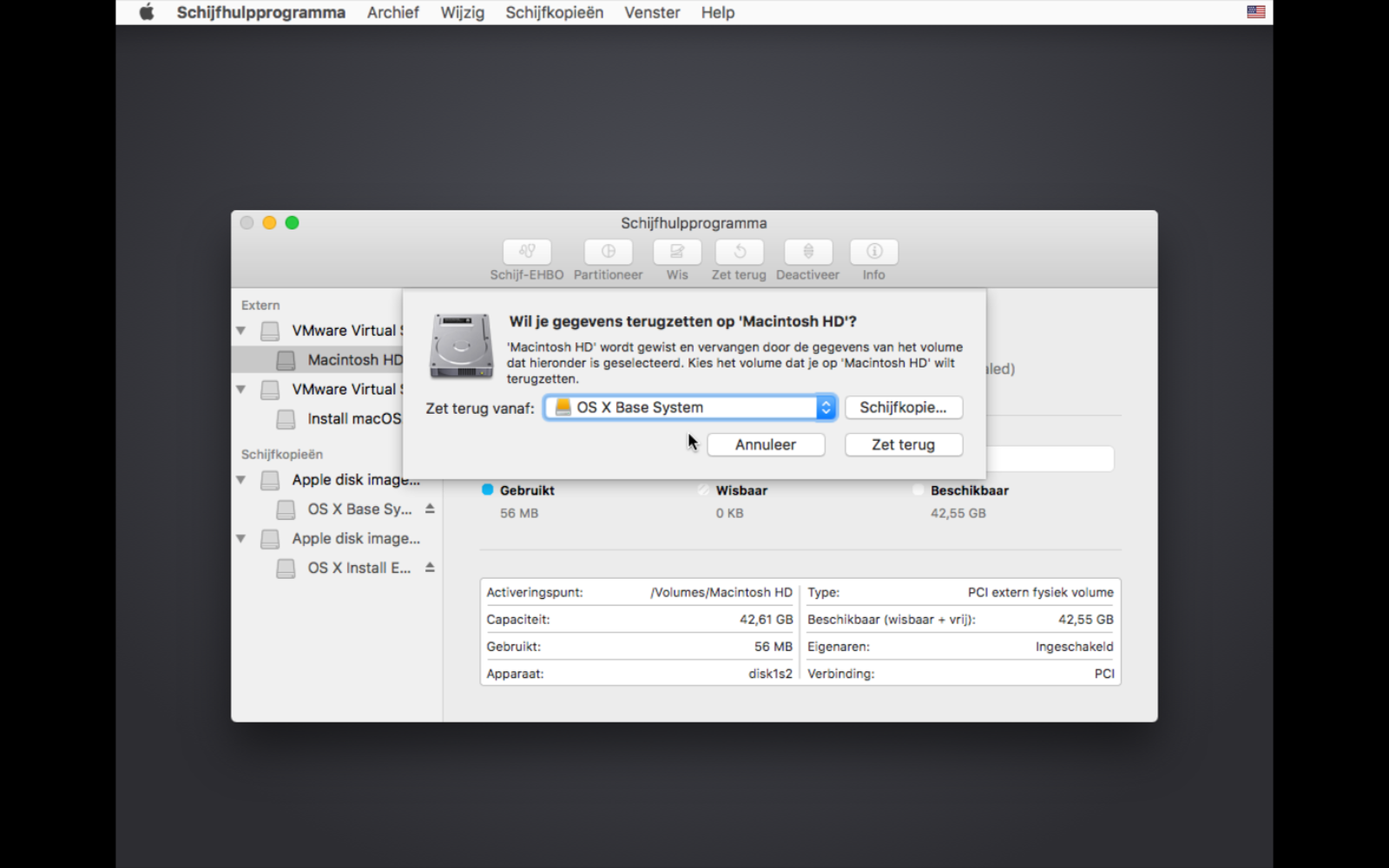
Task: Click the Partitioneer toolbar icon
Action: 608,252
